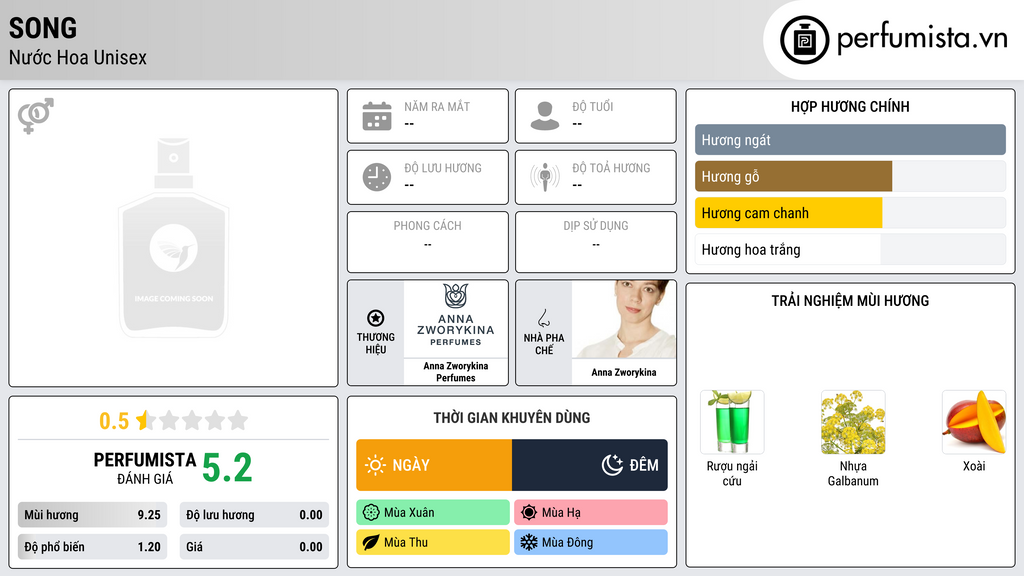This screenshot has height=576, width=1024.
Task: Click the star badge icon above Thương hiệu
Action: click(376, 318)
